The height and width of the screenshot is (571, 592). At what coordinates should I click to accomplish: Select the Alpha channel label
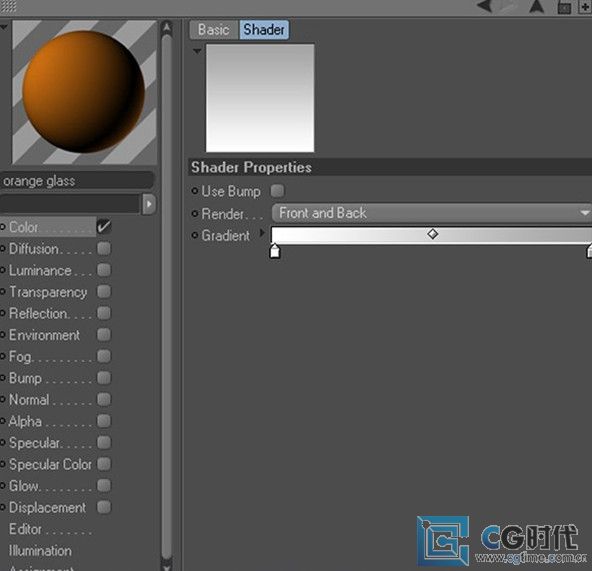click(x=25, y=421)
